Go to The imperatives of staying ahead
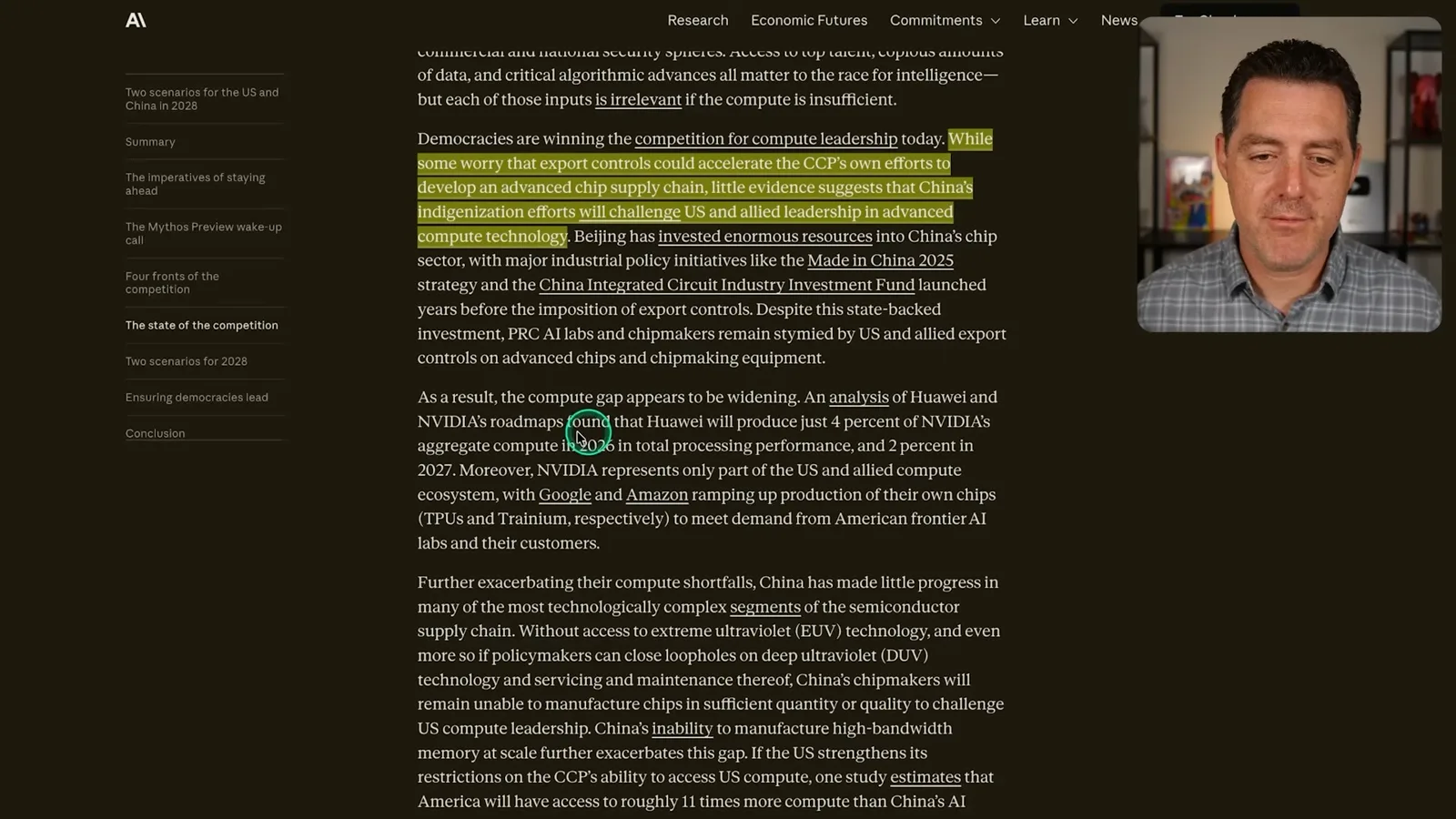Image resolution: width=1456 pixels, height=819 pixels. point(195,184)
